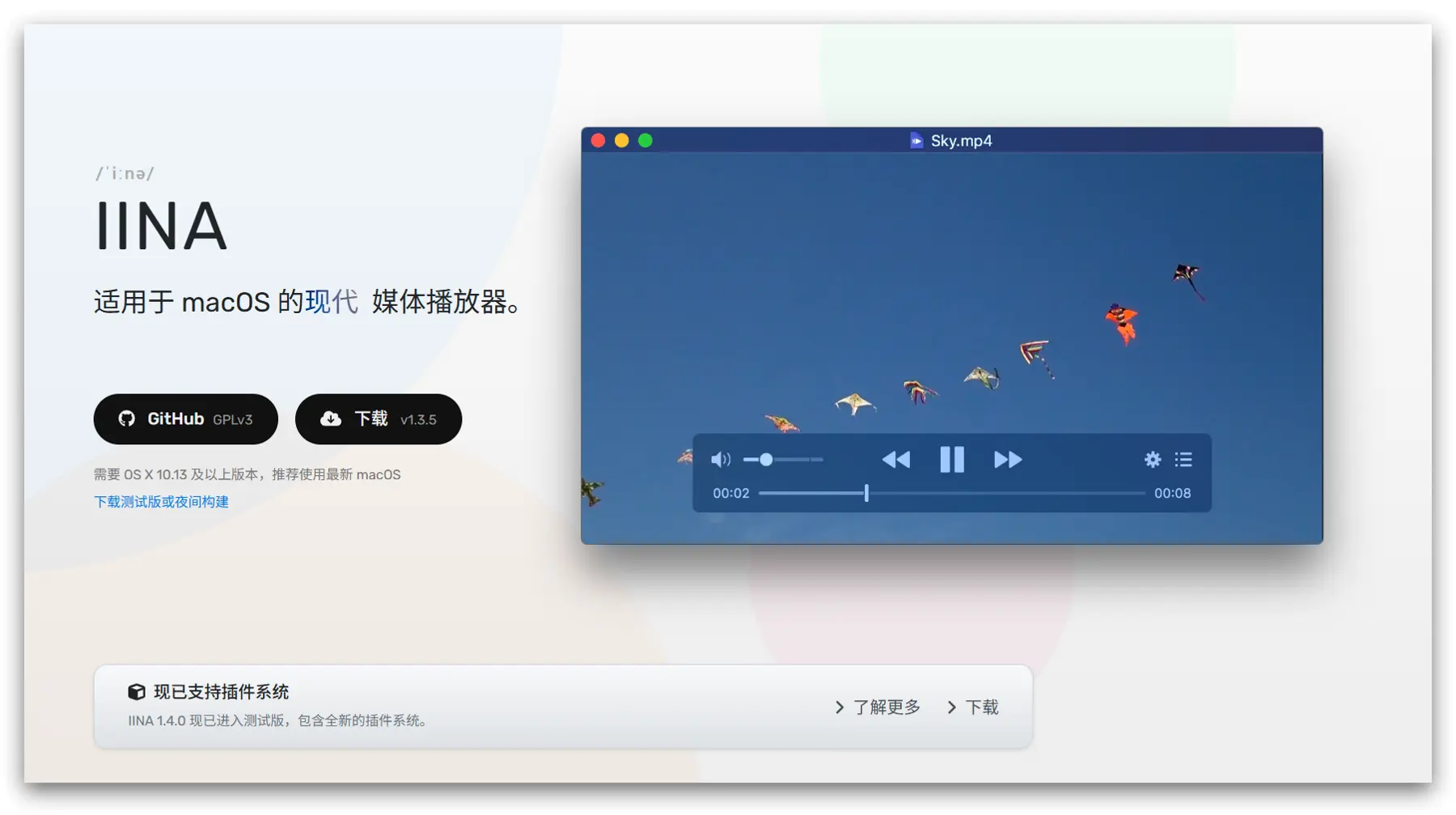Click the IINA 1.4.0 测试版 description text

[278, 720]
